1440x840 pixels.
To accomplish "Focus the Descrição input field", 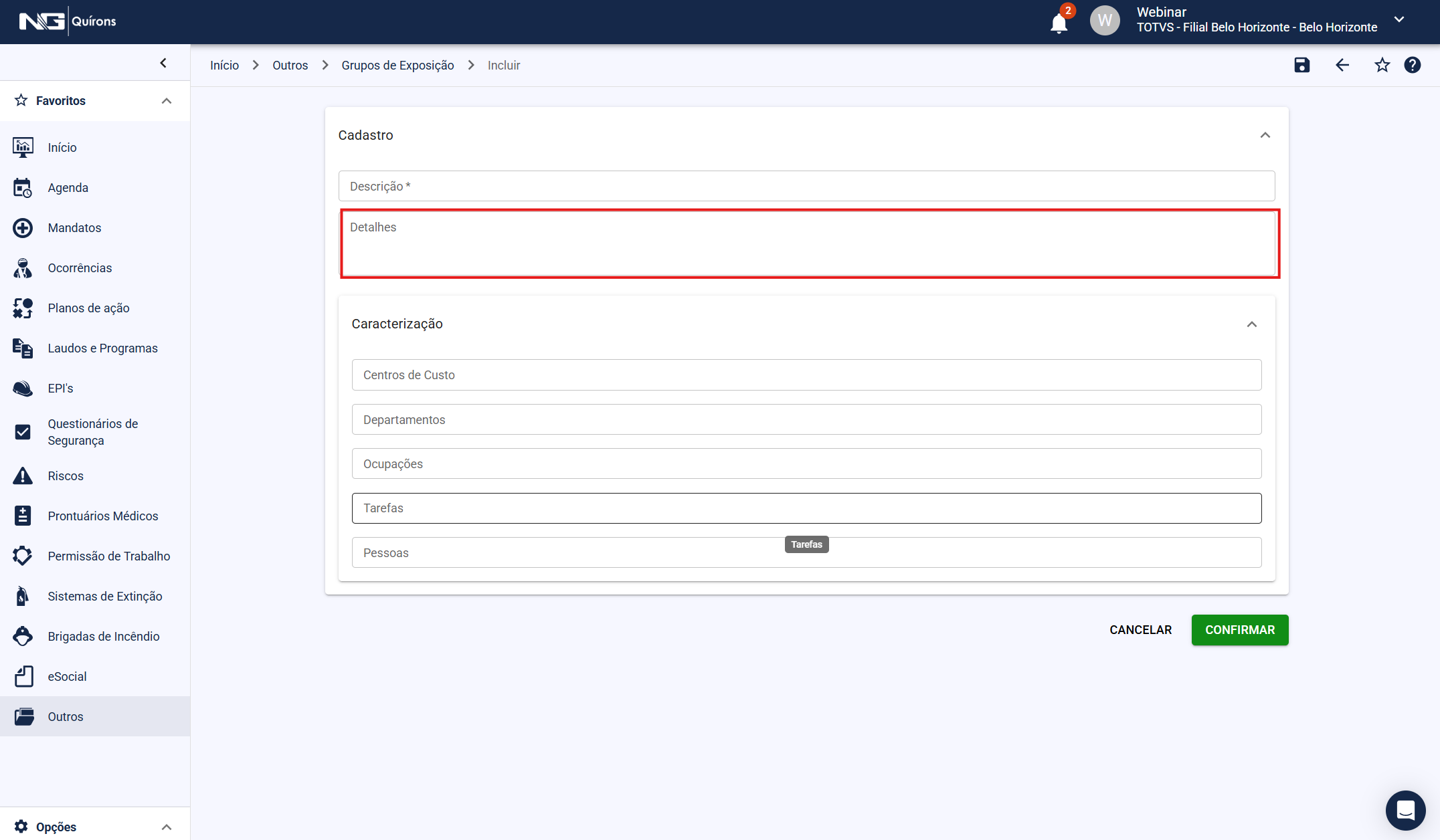I will click(x=806, y=186).
